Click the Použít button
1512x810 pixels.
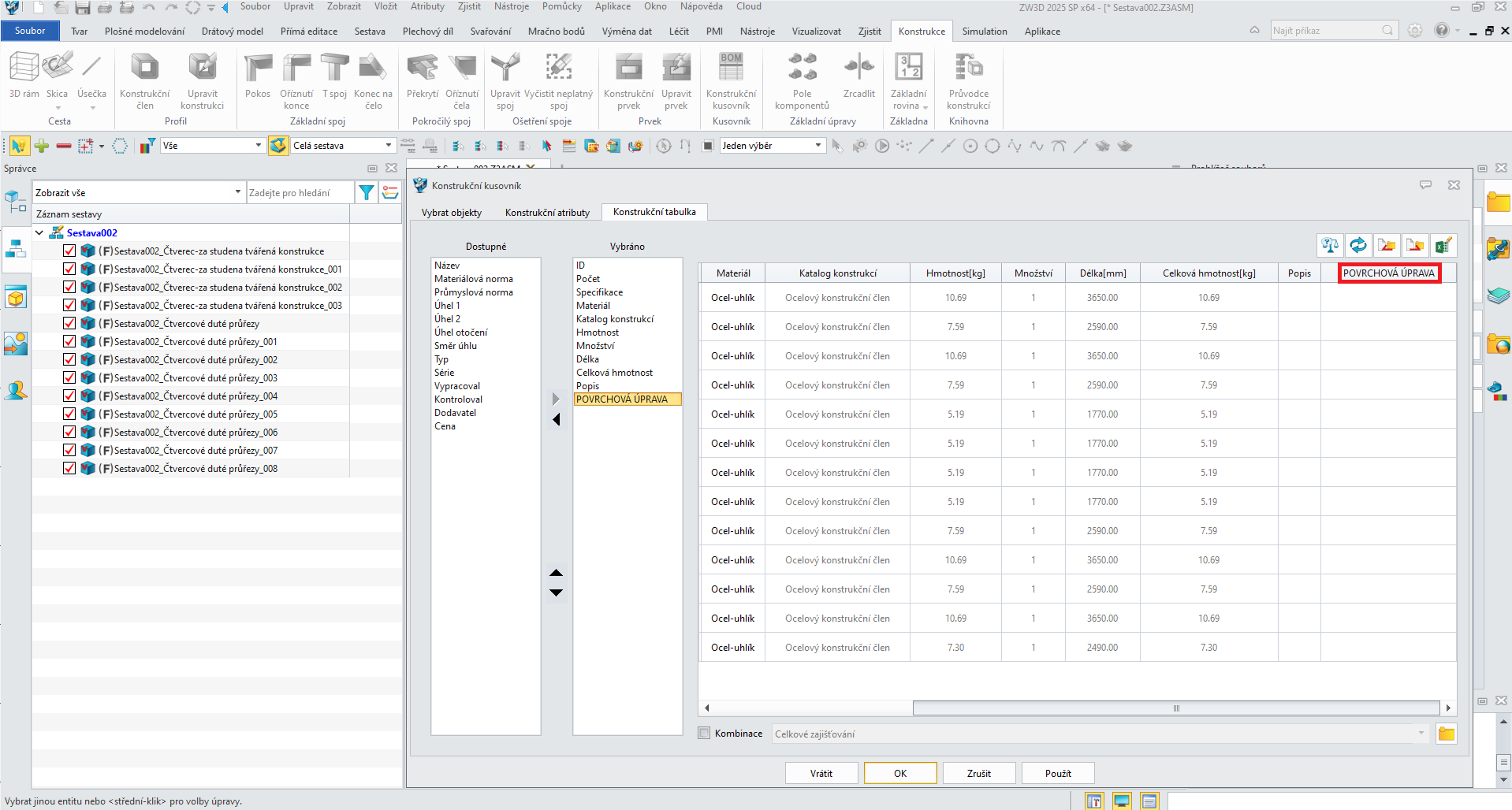(1058, 773)
